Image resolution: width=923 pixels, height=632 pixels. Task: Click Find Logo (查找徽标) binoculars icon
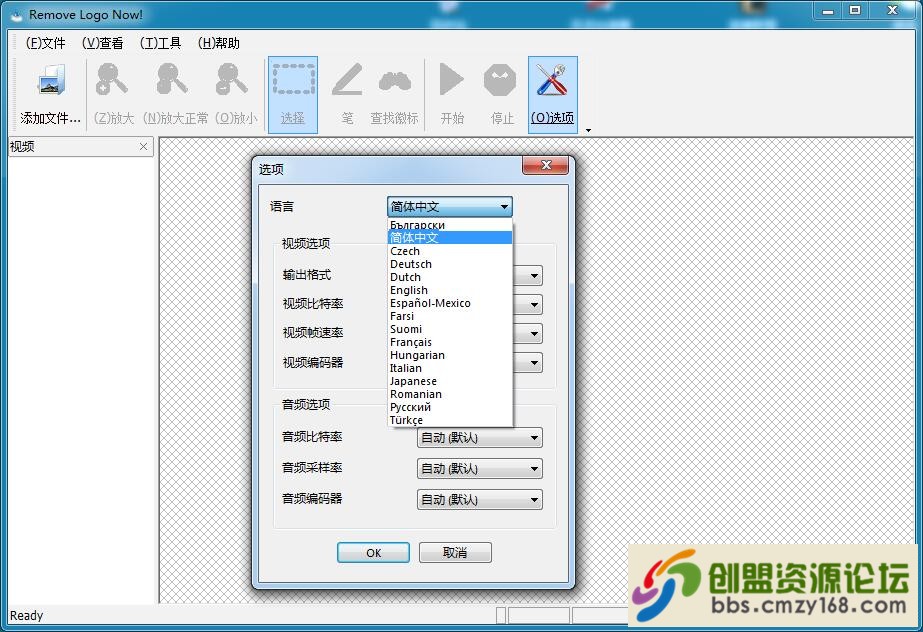[394, 81]
